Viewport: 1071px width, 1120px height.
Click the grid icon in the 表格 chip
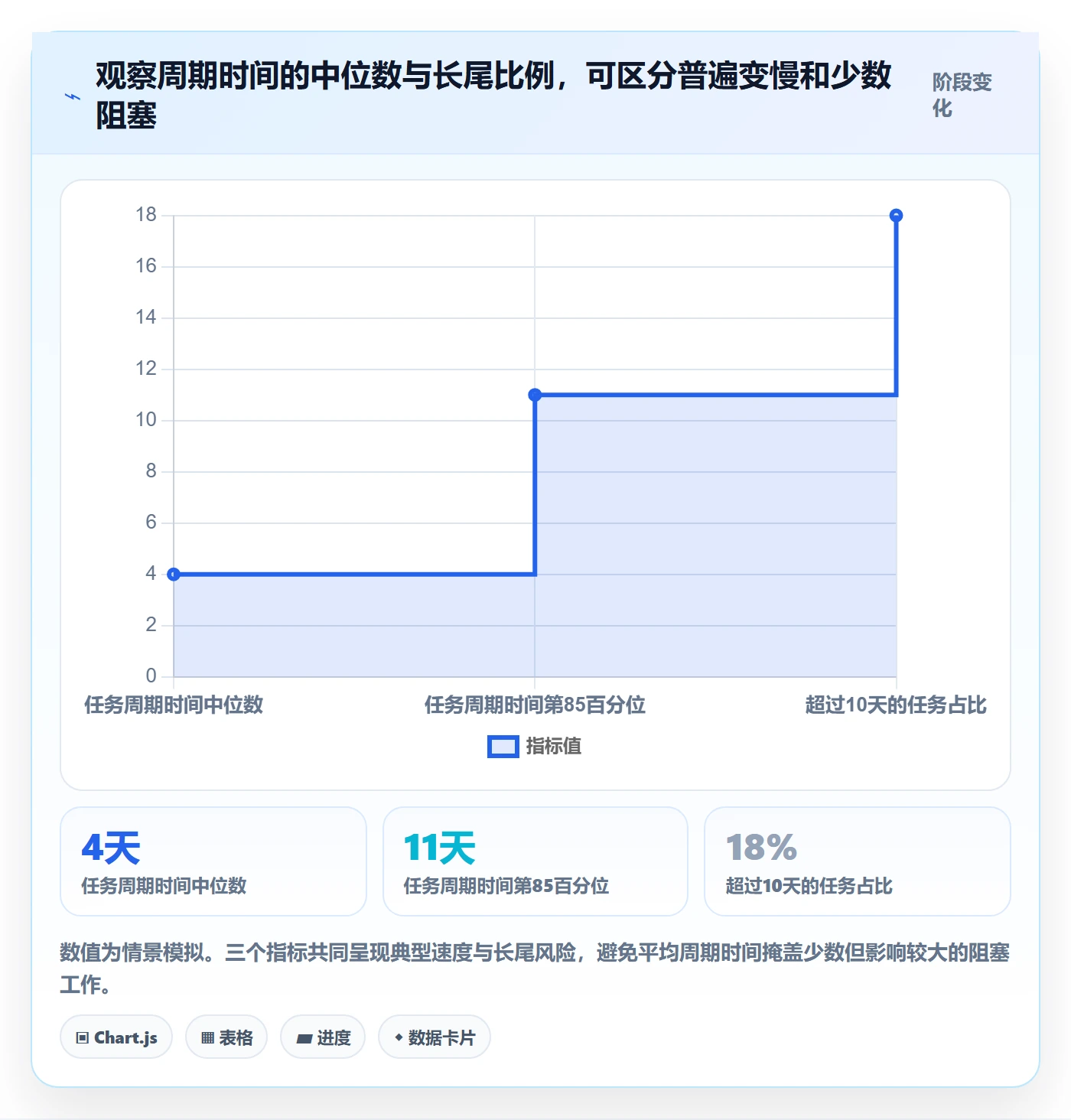tap(207, 1038)
